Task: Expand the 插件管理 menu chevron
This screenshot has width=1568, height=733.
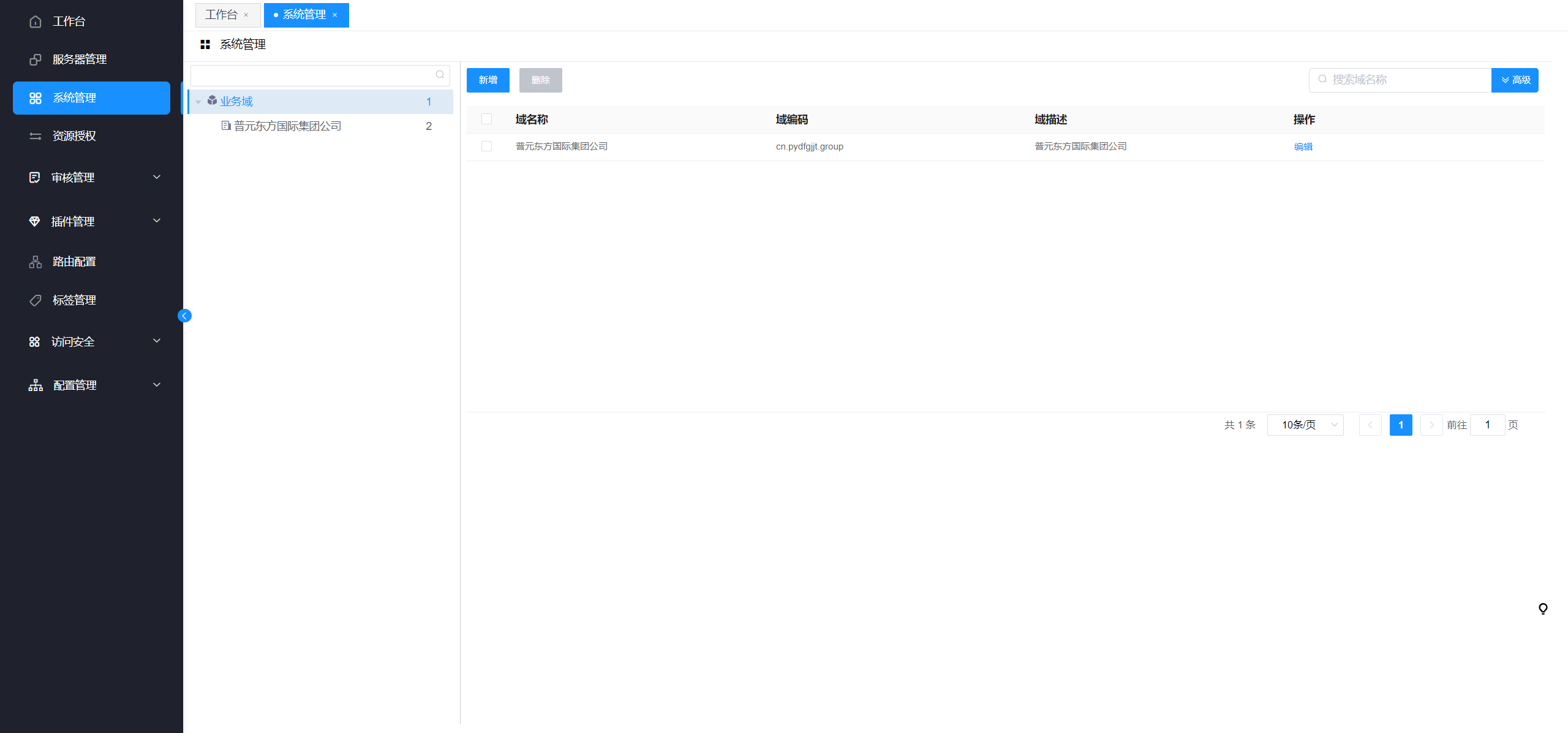Action: pyautogui.click(x=157, y=221)
